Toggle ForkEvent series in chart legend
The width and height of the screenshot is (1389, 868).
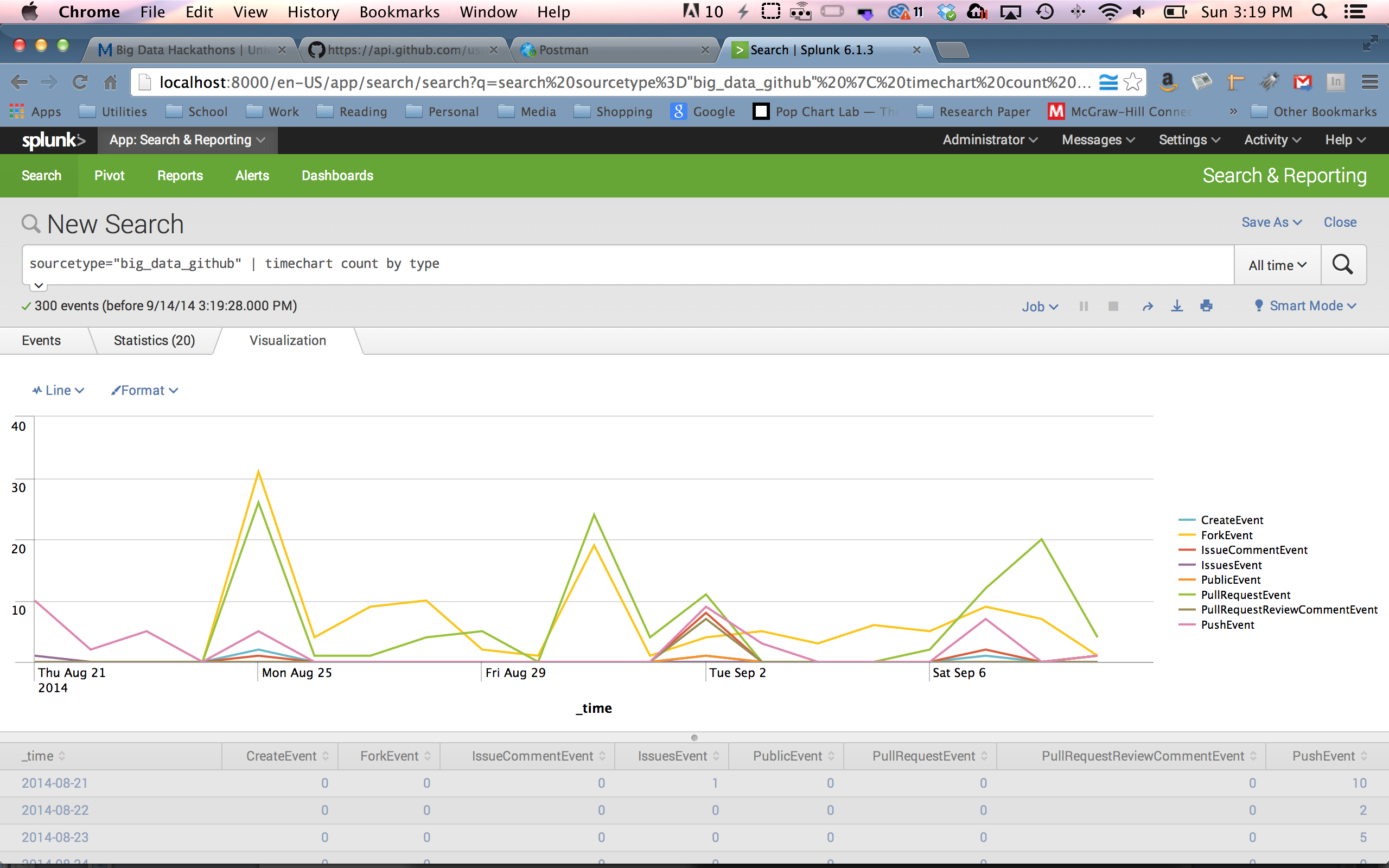point(1226,535)
